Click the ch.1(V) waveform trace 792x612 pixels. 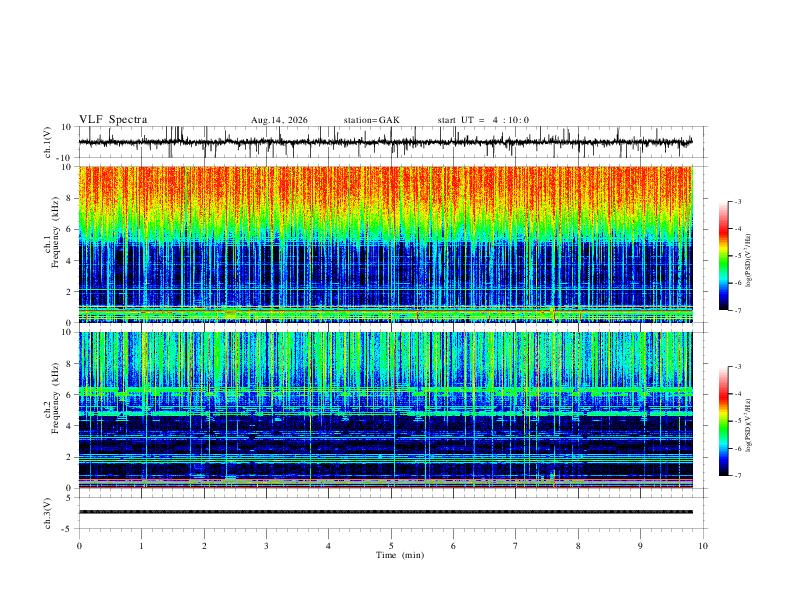385,142
